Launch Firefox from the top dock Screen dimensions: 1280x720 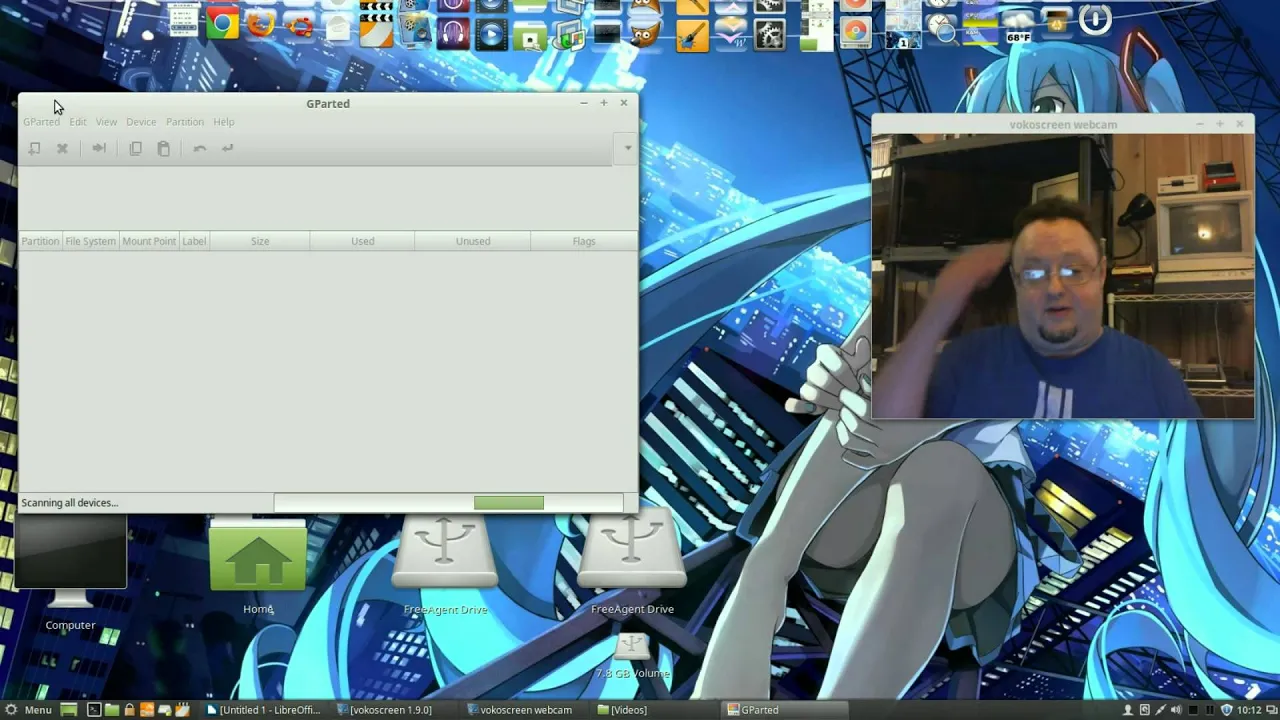coord(260,23)
